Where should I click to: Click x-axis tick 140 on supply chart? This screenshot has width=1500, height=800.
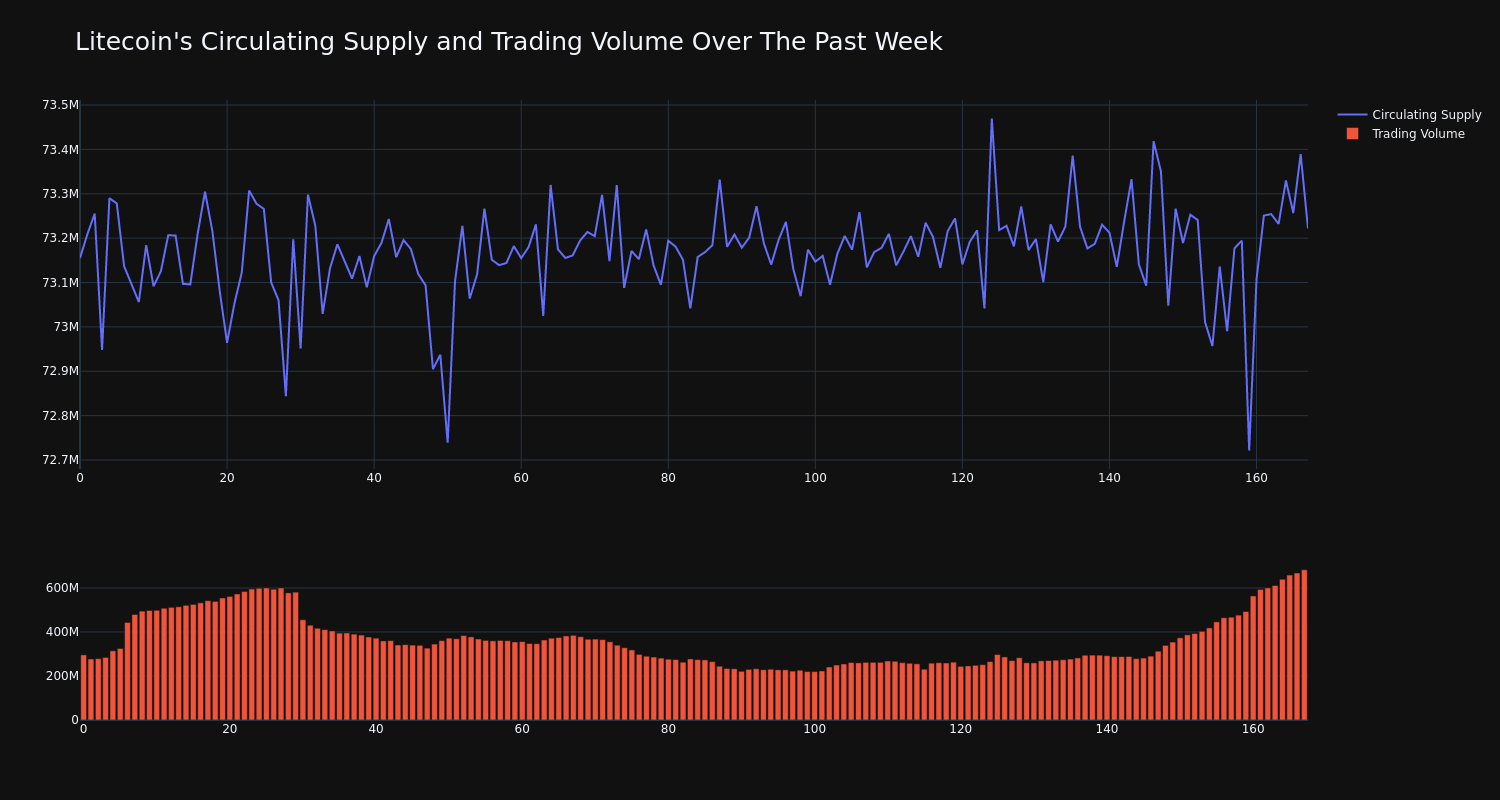click(x=1109, y=478)
